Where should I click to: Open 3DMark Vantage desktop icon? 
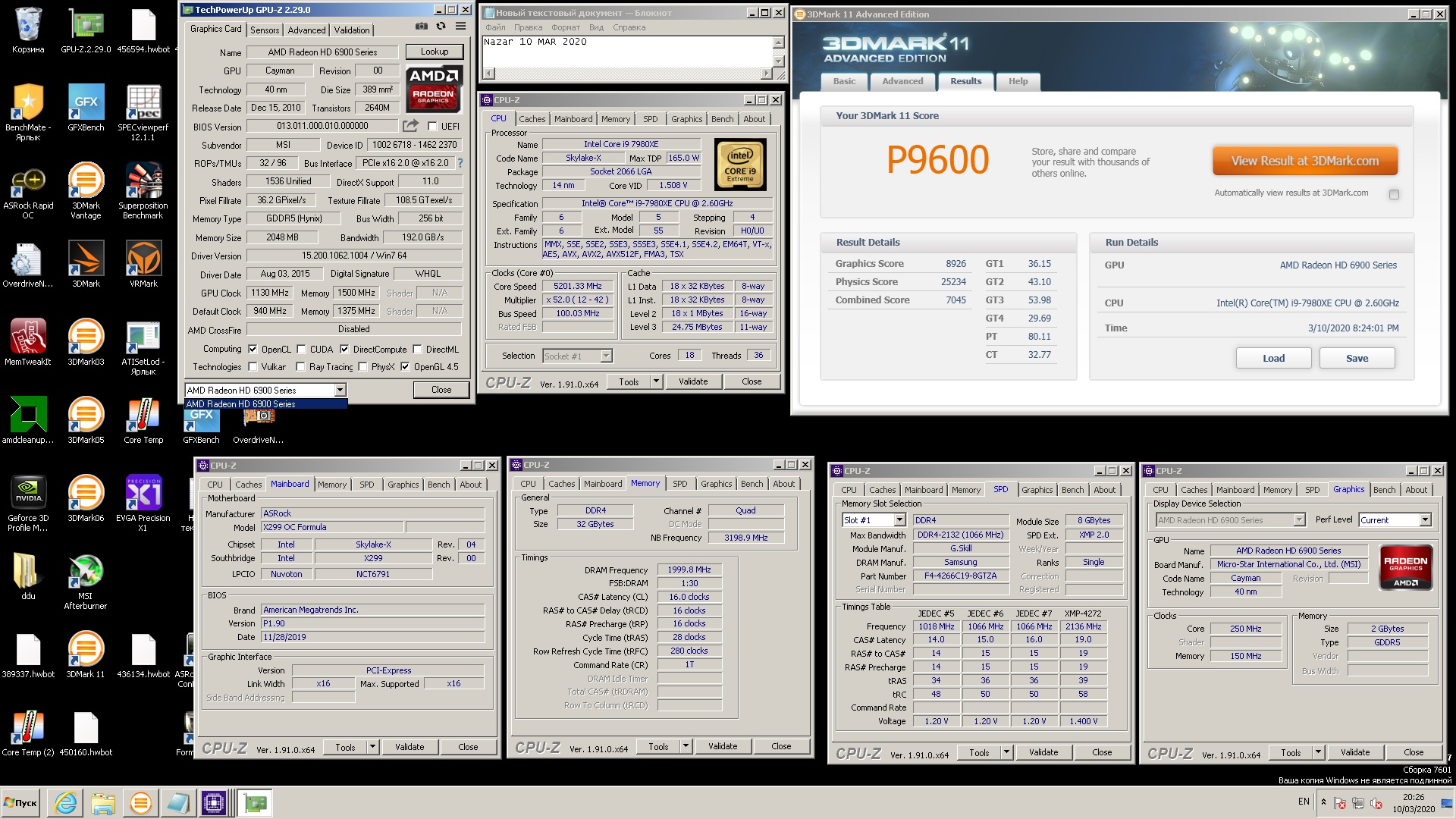(86, 191)
